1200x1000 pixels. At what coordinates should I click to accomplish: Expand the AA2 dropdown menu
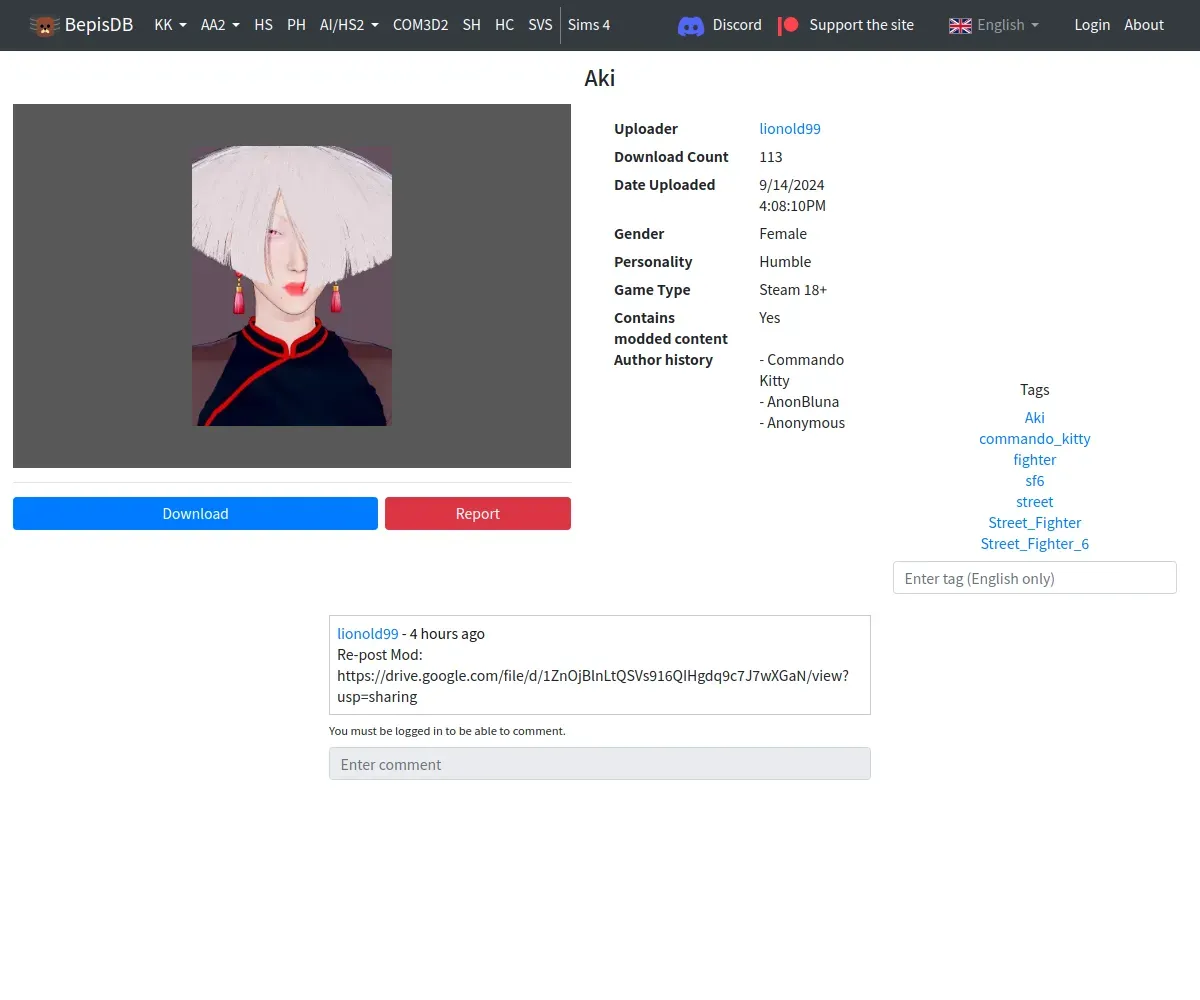(x=220, y=25)
